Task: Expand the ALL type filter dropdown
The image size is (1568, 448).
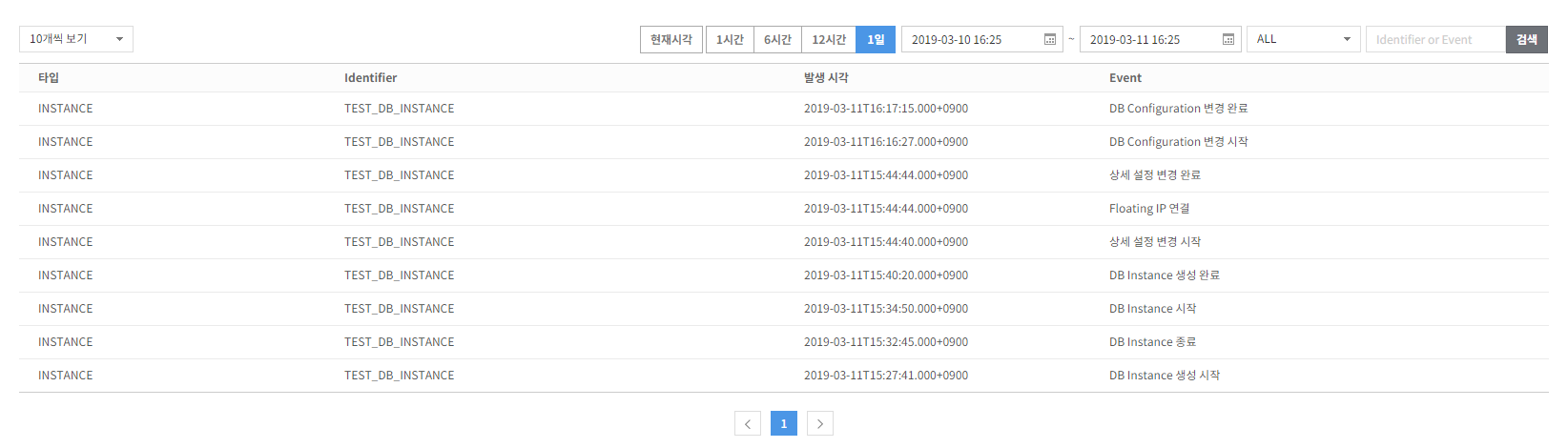Action: pos(1304,39)
